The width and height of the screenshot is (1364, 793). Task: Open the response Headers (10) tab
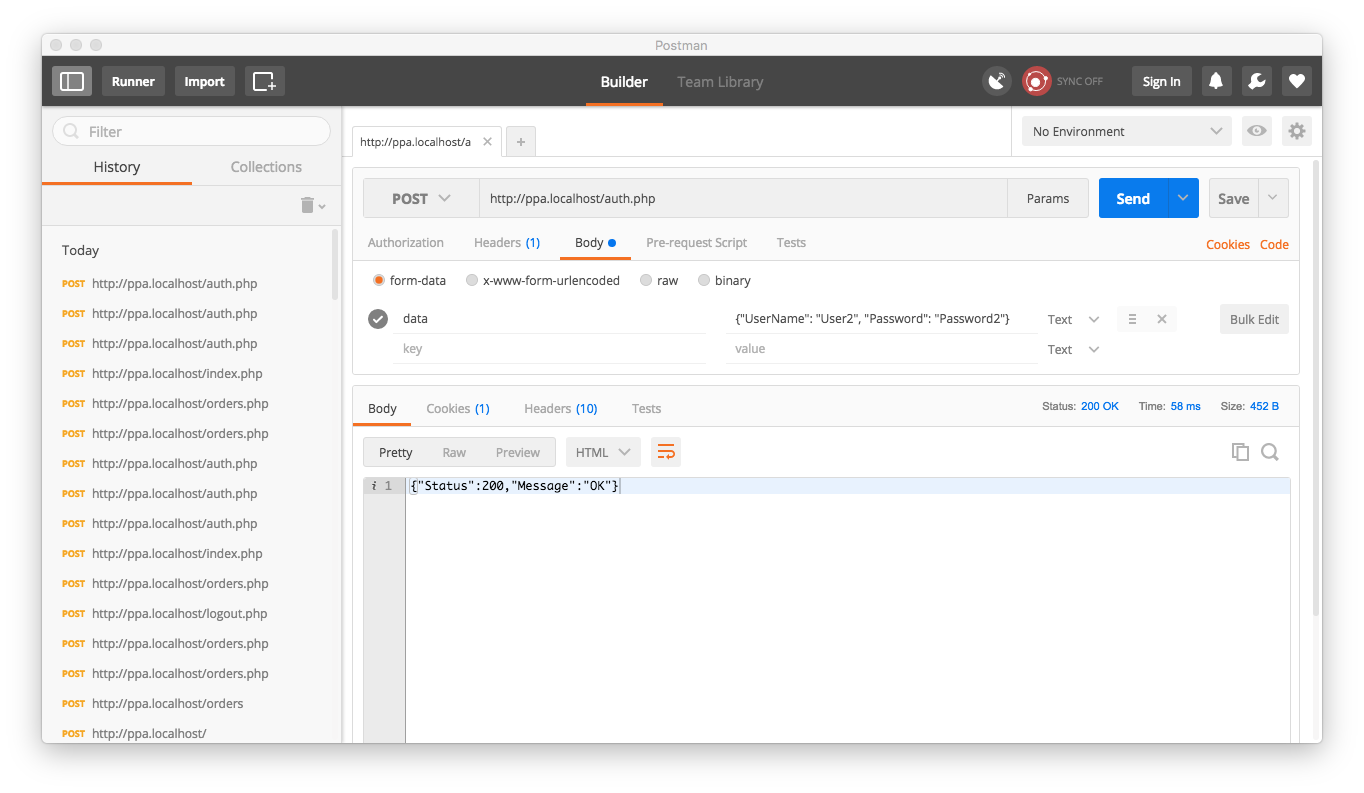561,408
